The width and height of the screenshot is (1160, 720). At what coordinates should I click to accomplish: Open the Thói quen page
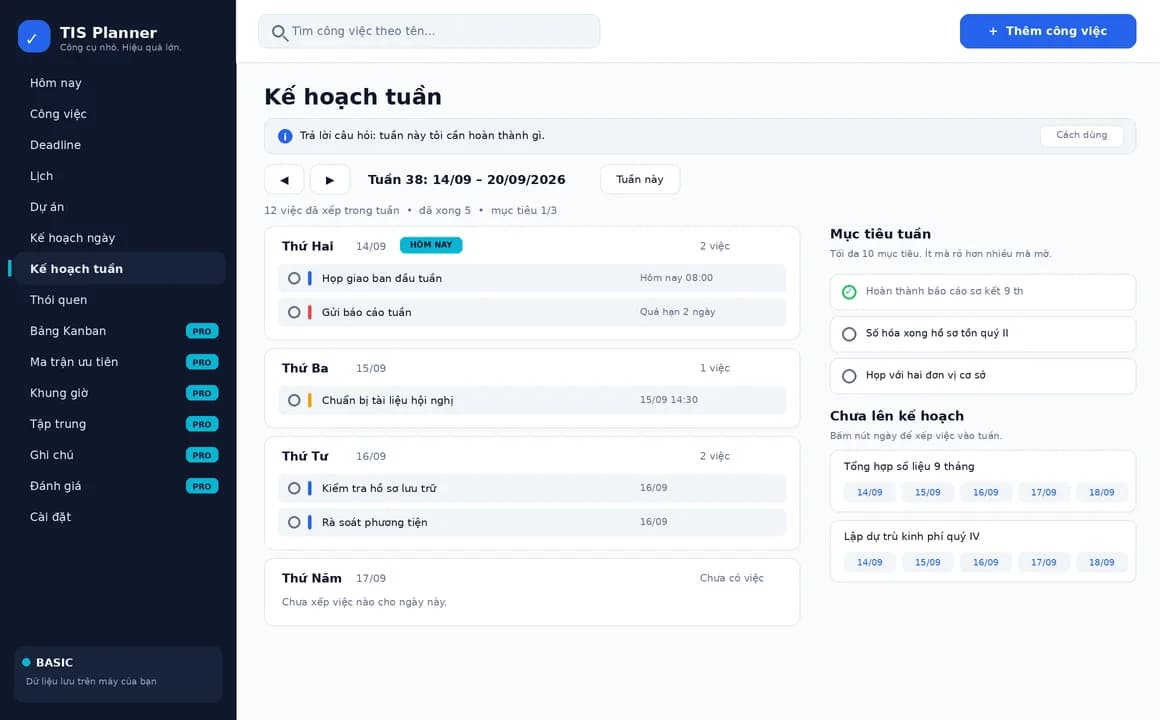coord(120,300)
